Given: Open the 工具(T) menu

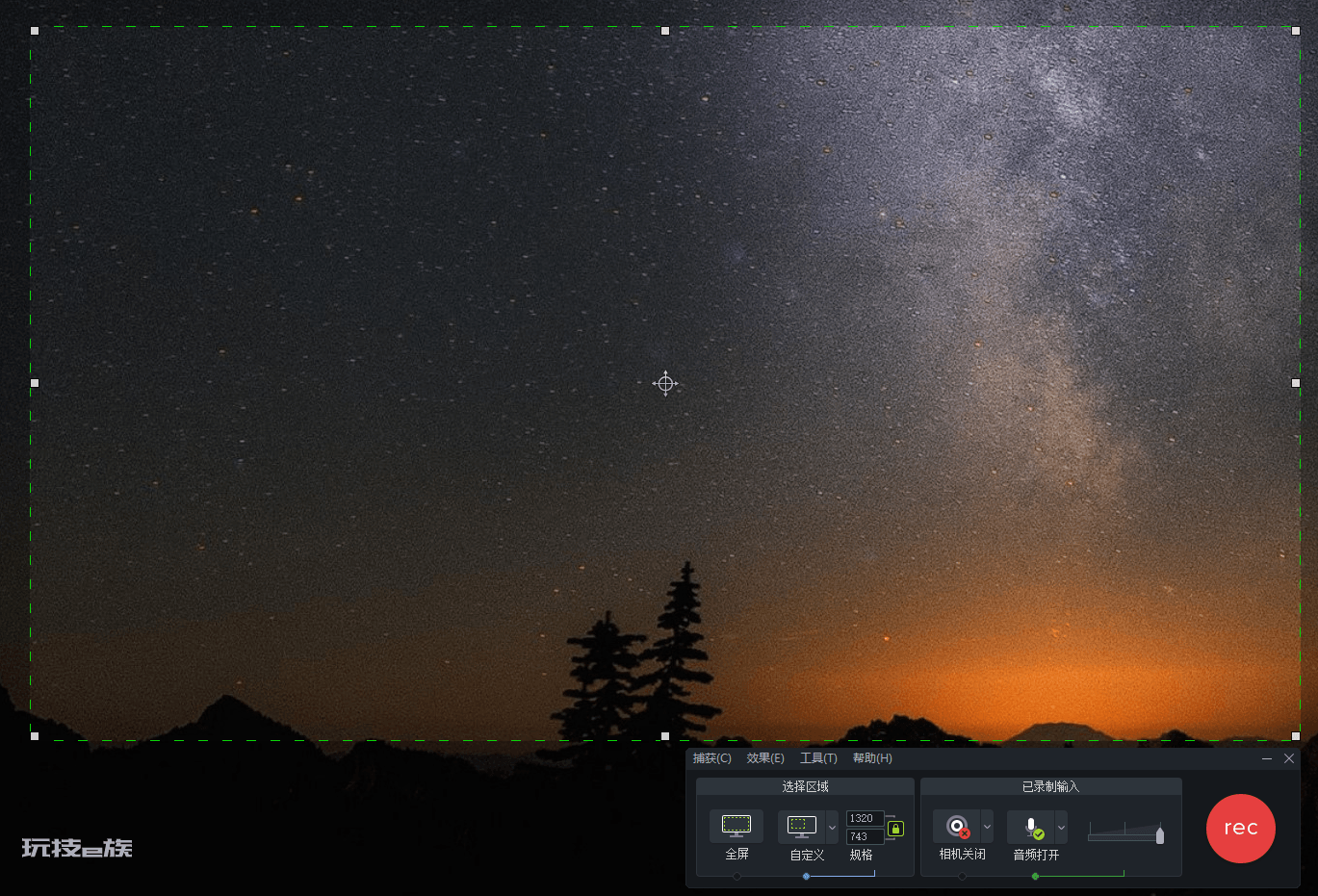Looking at the screenshot, I should (x=818, y=758).
